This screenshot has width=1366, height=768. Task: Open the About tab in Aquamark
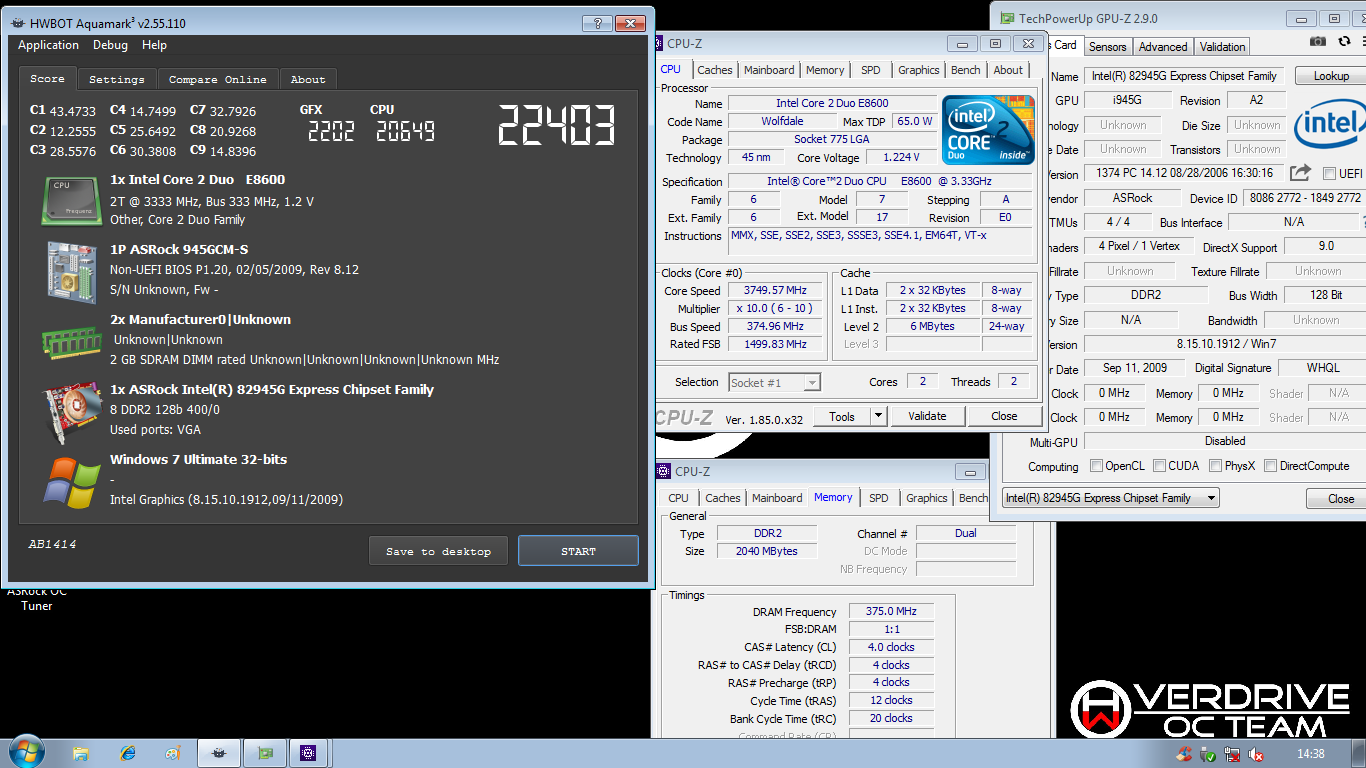308,79
